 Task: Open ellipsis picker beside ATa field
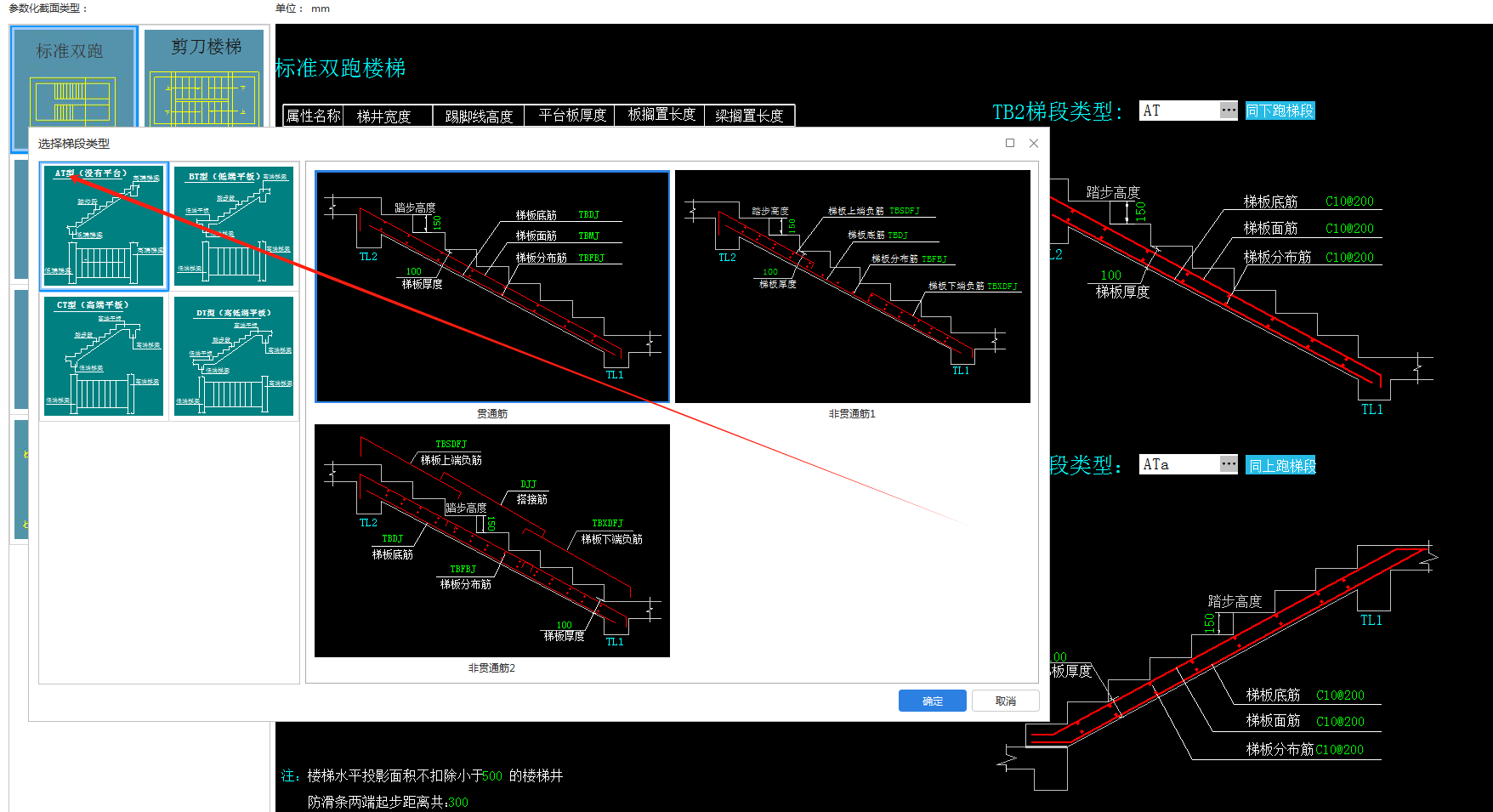pos(1229,464)
